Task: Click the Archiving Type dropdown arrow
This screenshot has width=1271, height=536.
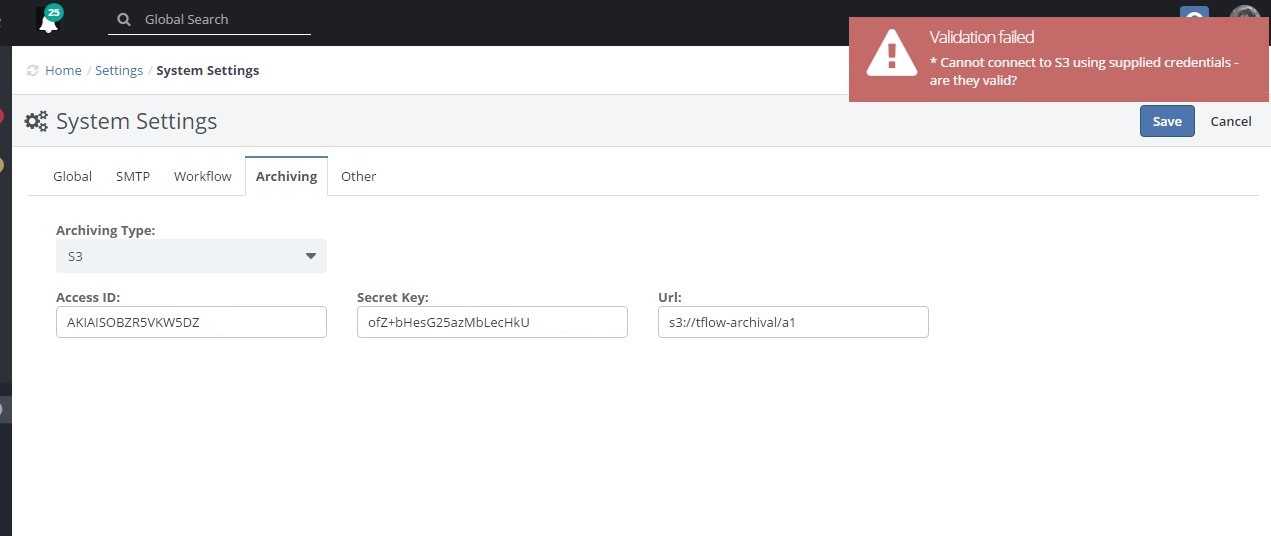Action: click(x=310, y=257)
